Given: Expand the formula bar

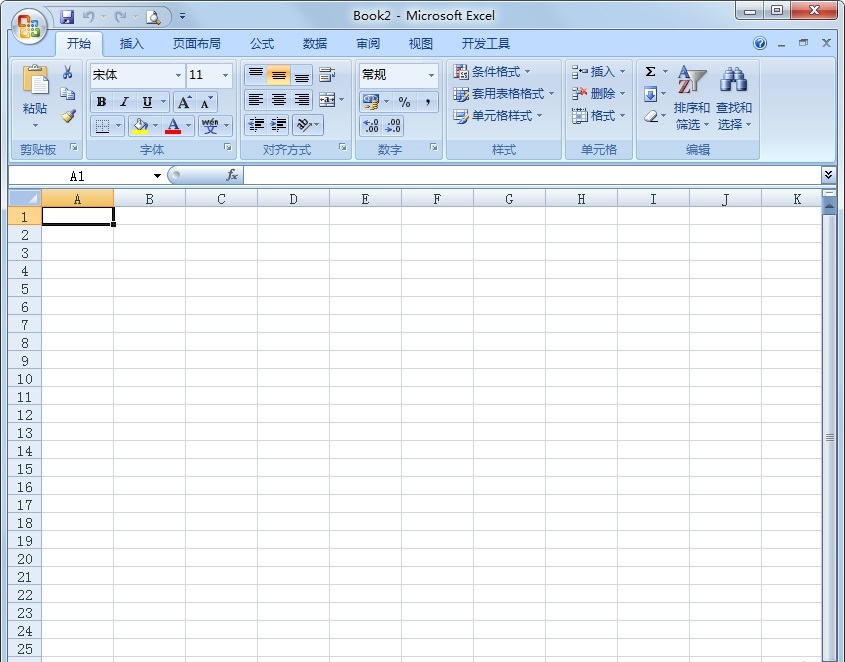Looking at the screenshot, I should pyautogui.click(x=828, y=174).
